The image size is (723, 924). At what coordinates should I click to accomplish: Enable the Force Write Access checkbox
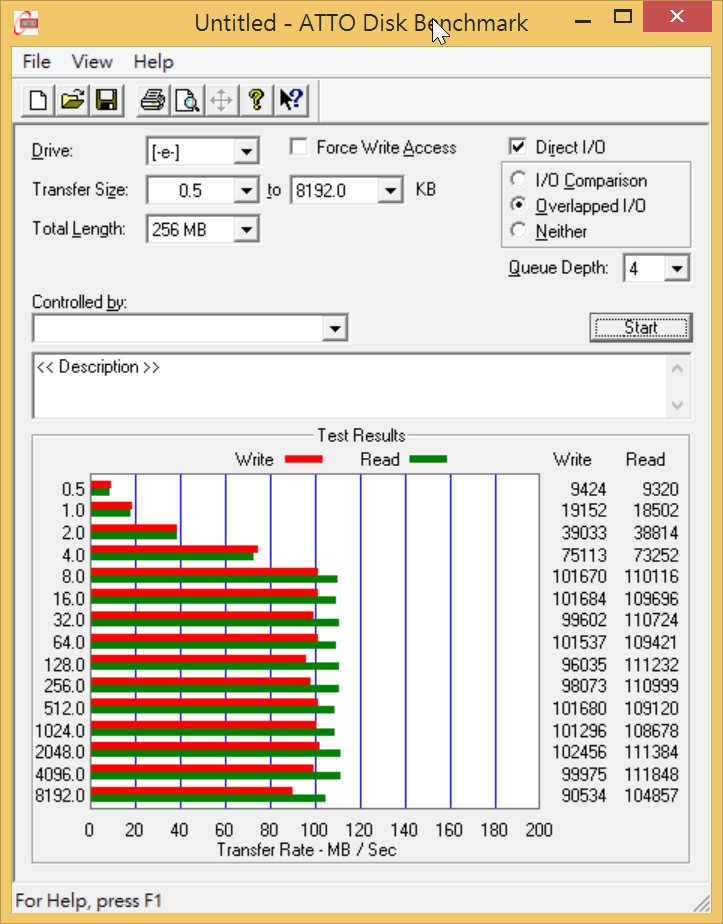[x=299, y=147]
